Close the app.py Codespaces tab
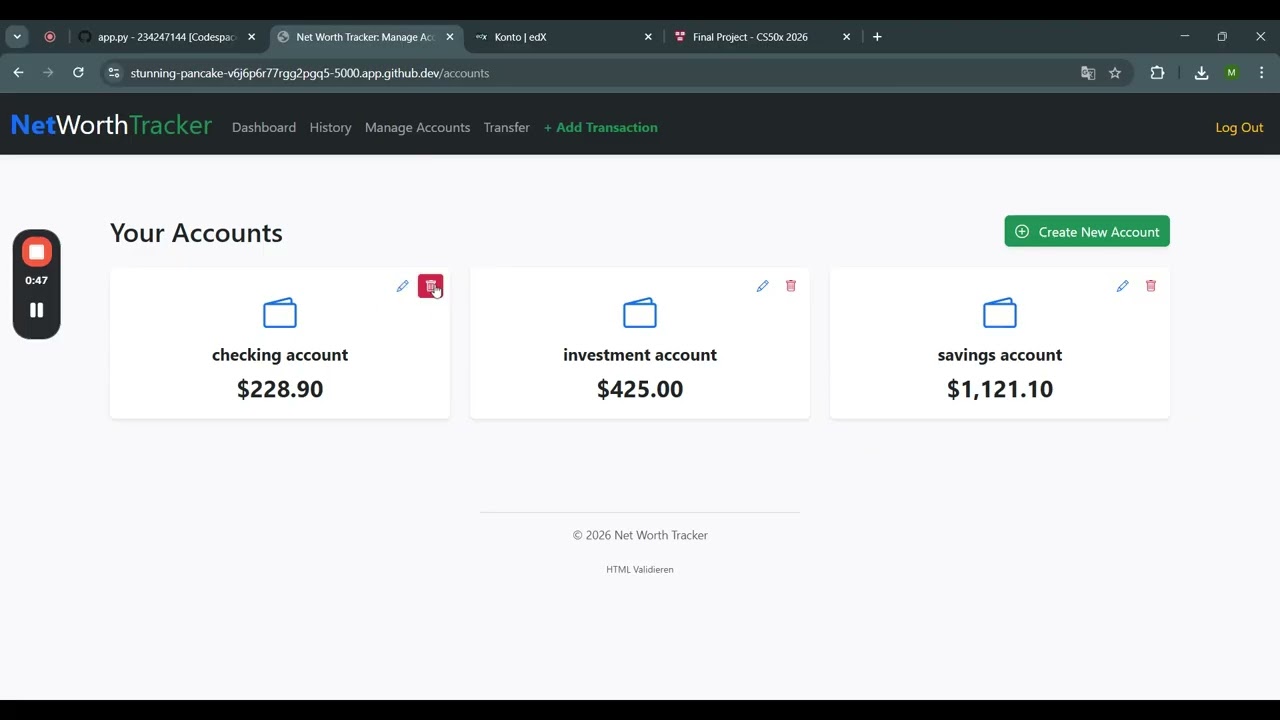 click(251, 37)
